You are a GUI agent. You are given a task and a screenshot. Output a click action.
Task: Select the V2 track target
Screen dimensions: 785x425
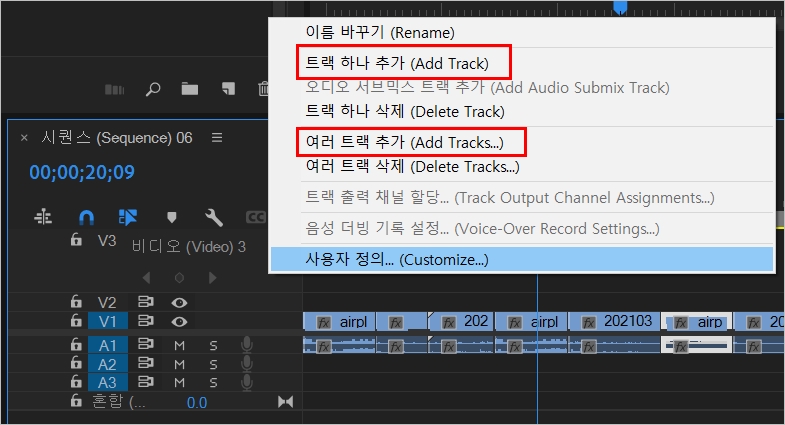[x=107, y=302]
